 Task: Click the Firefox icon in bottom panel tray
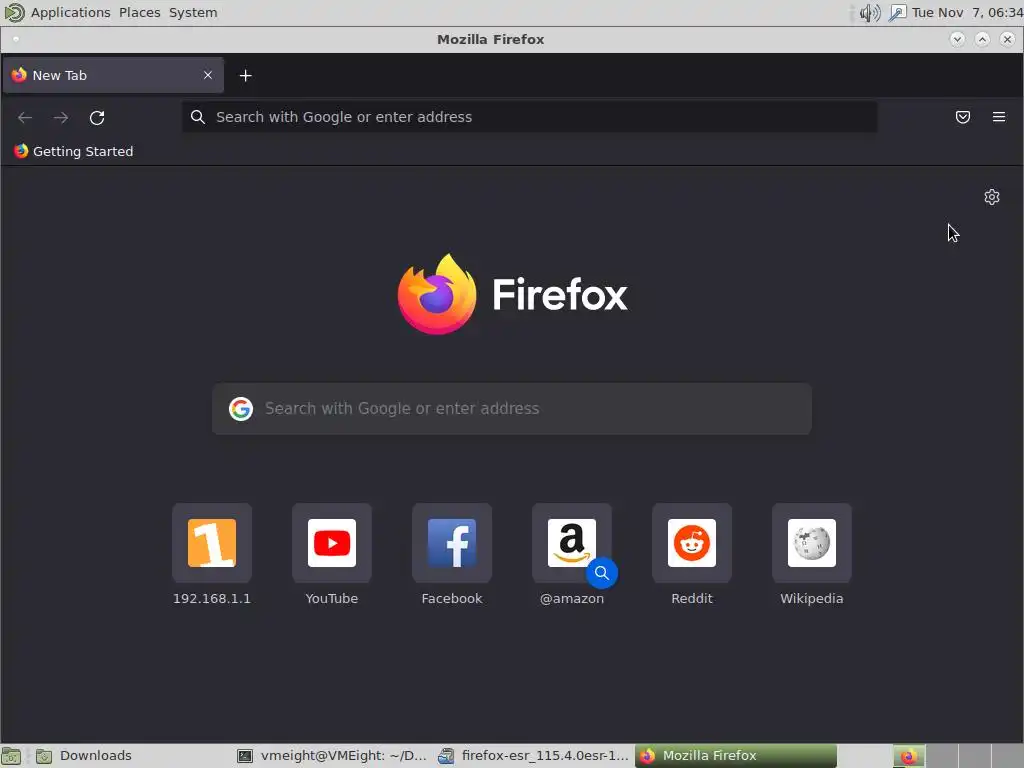pos(908,757)
